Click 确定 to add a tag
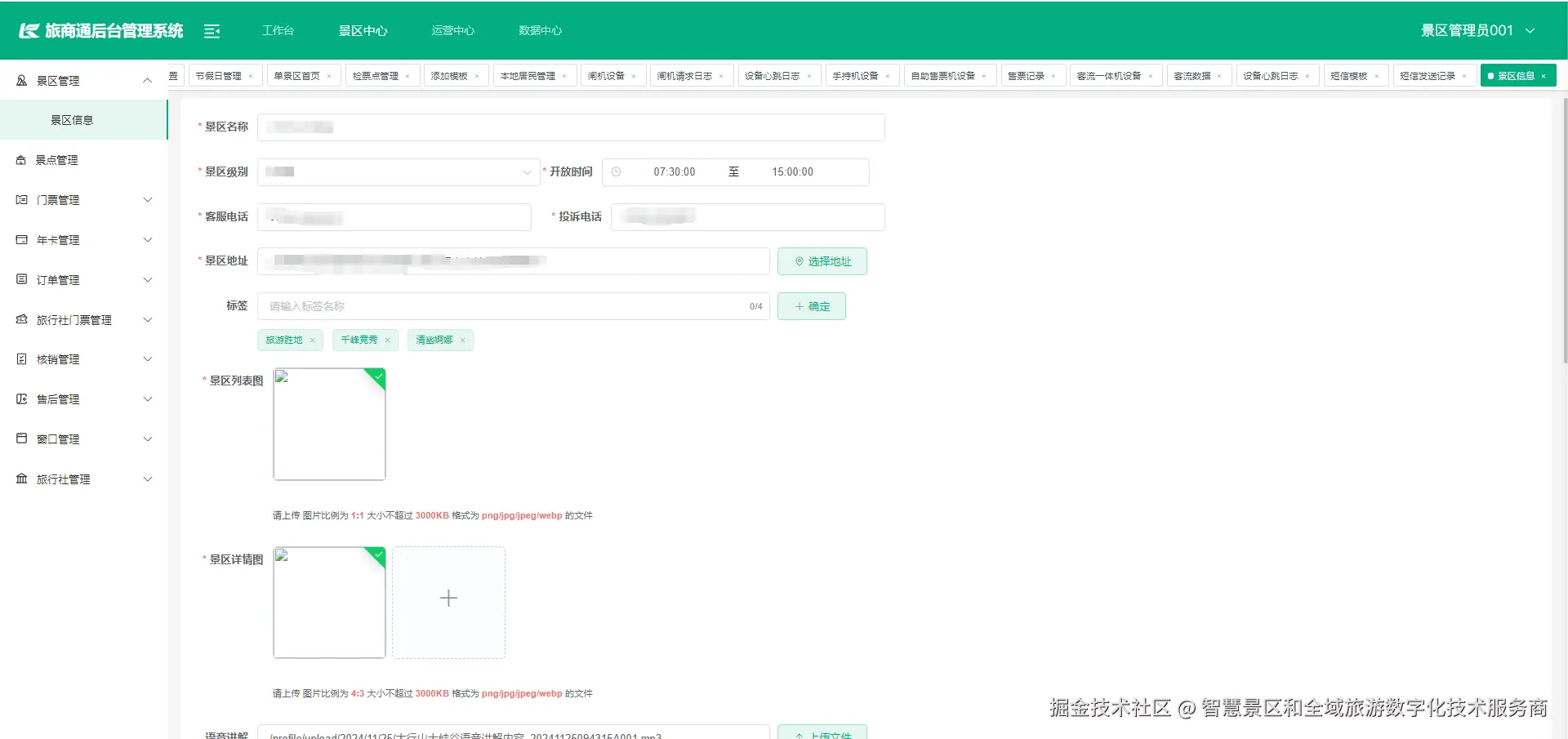This screenshot has width=1568, height=739. (x=811, y=306)
